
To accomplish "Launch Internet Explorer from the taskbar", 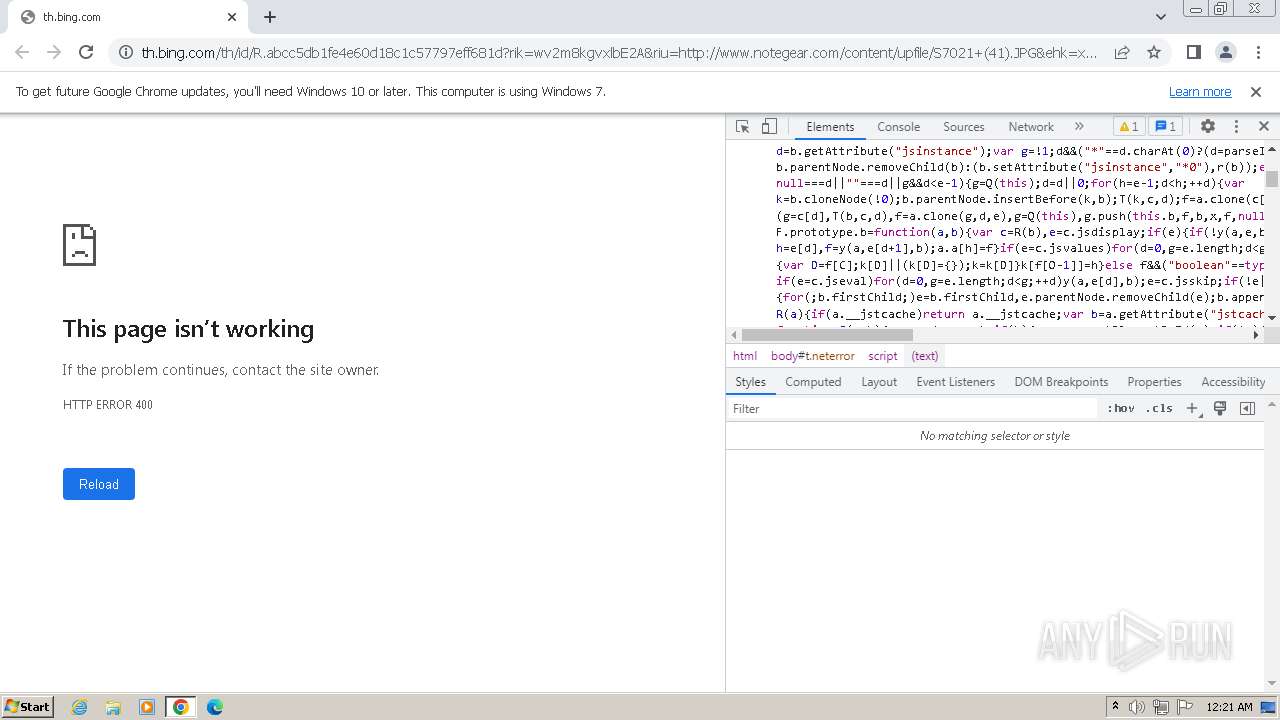I will coord(80,707).
